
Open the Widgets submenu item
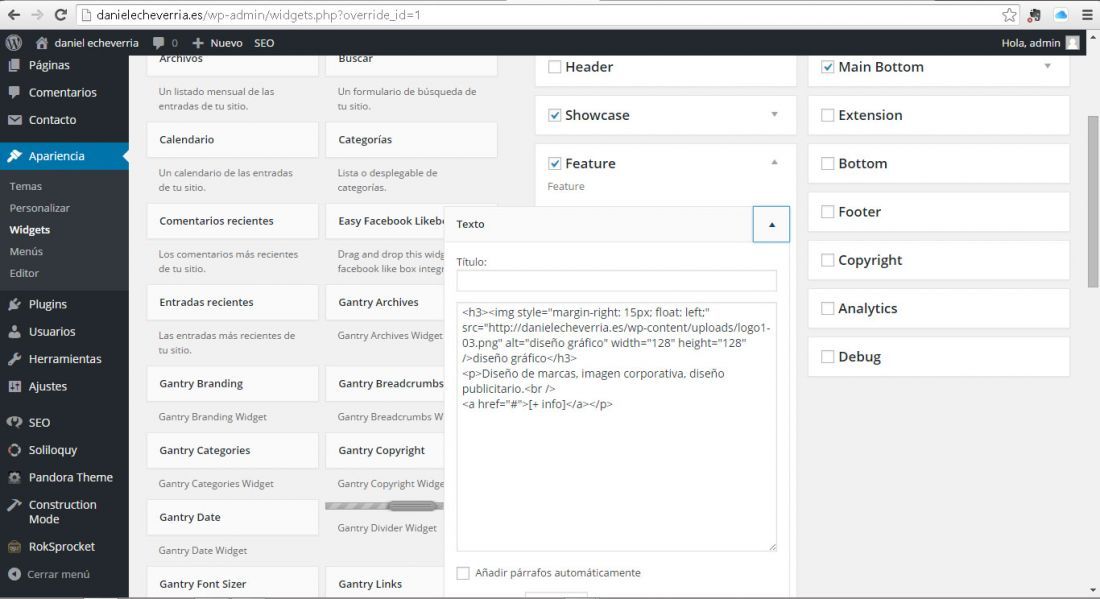(x=29, y=230)
